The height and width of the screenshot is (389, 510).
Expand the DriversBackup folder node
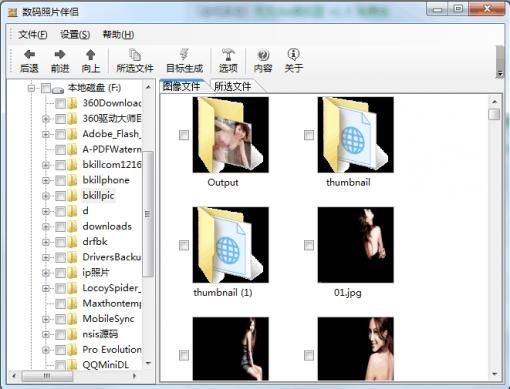click(46, 257)
